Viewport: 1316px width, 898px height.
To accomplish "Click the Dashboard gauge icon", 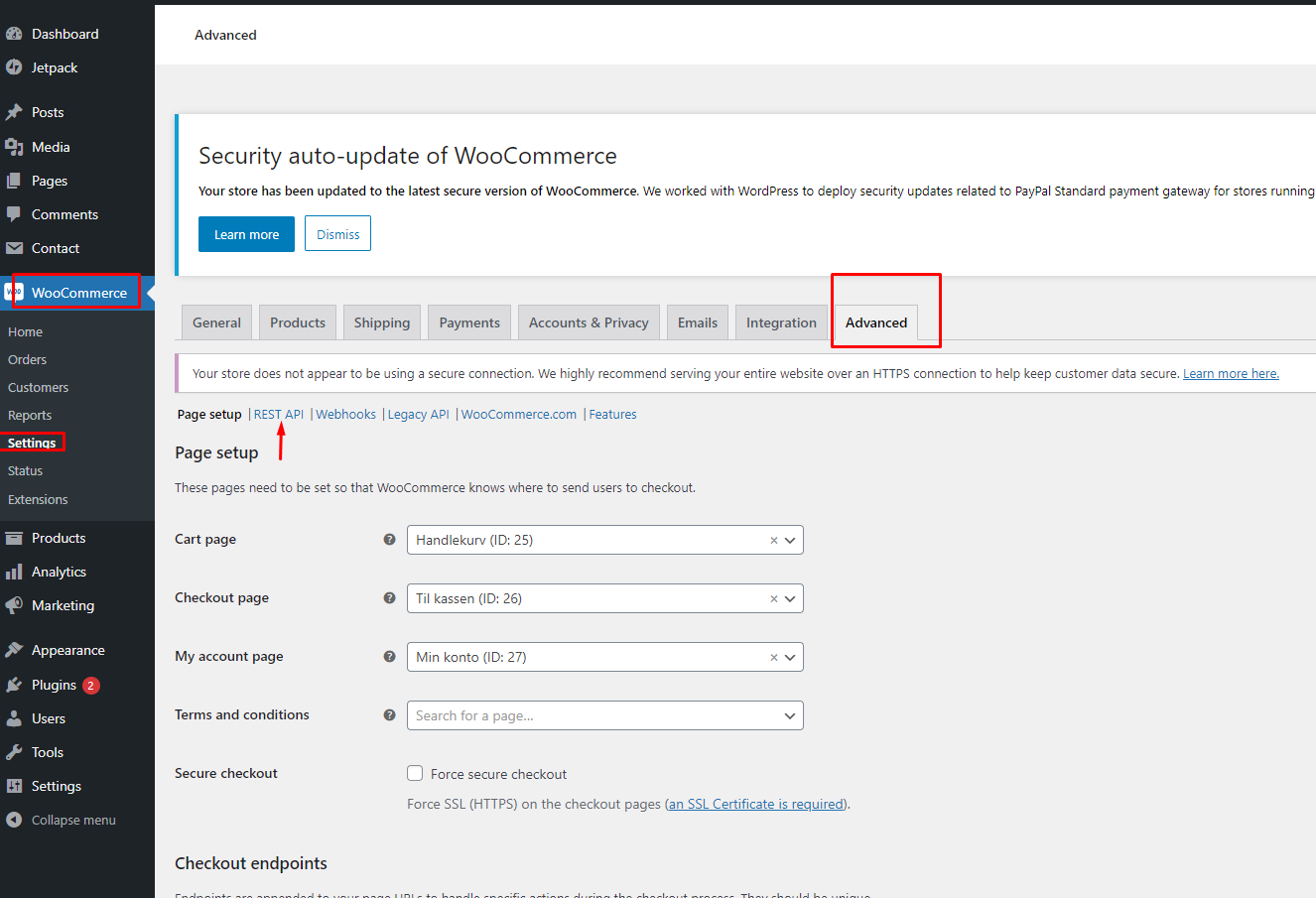I will tap(14, 34).
